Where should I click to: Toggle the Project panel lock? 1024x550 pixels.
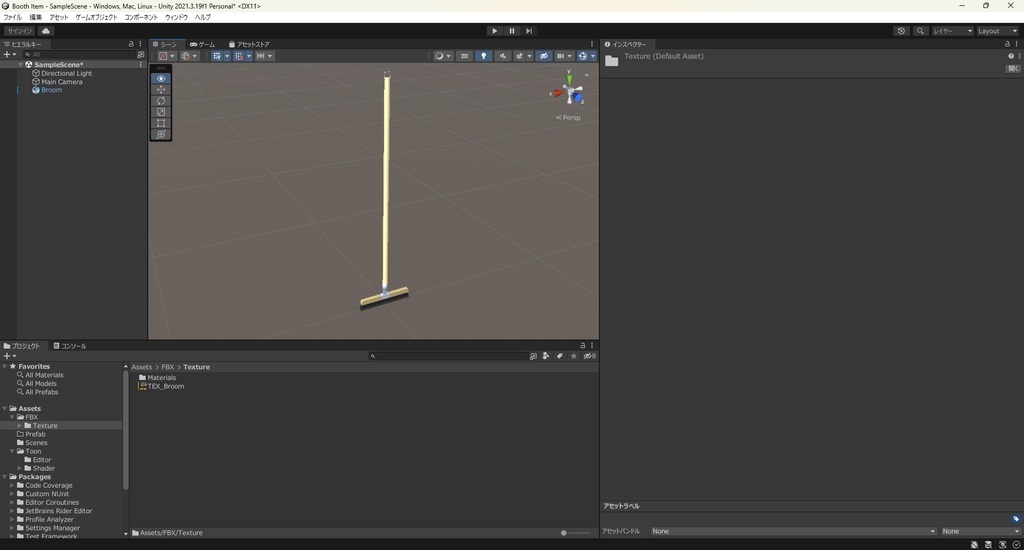583,346
